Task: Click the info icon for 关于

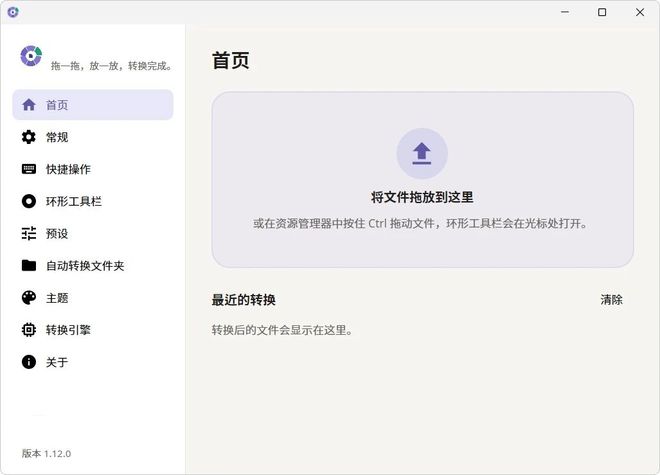Action: click(x=29, y=362)
